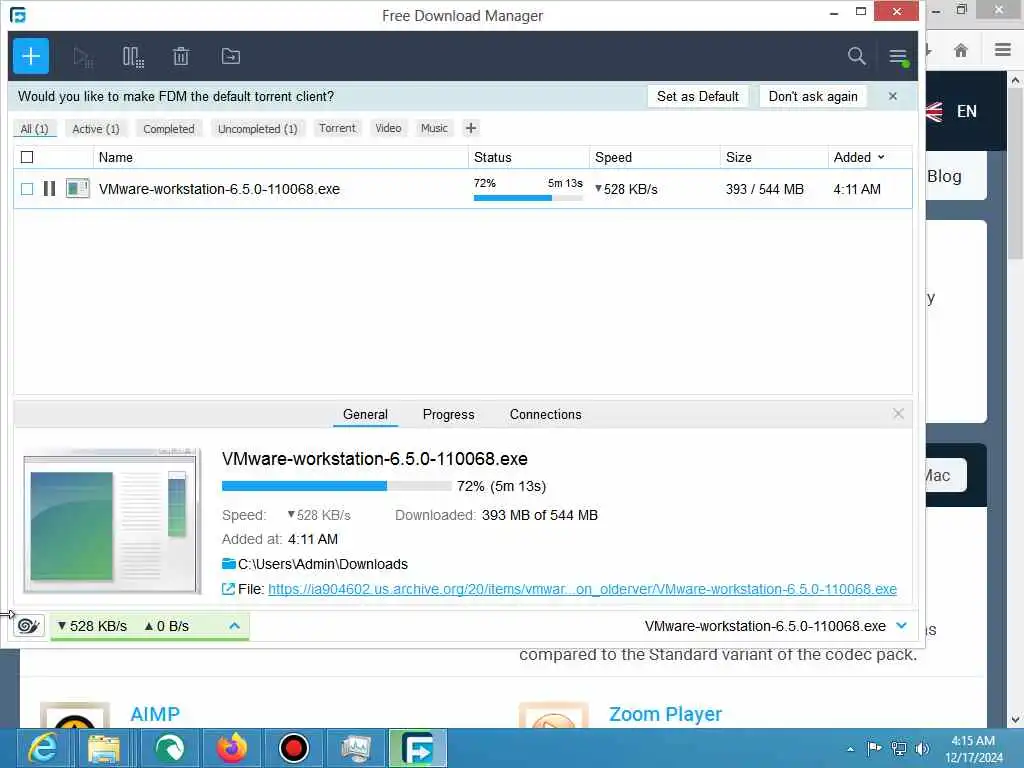Viewport: 1024px width, 768px height.
Task: Click the red record app in taskbar
Action: tap(294, 748)
